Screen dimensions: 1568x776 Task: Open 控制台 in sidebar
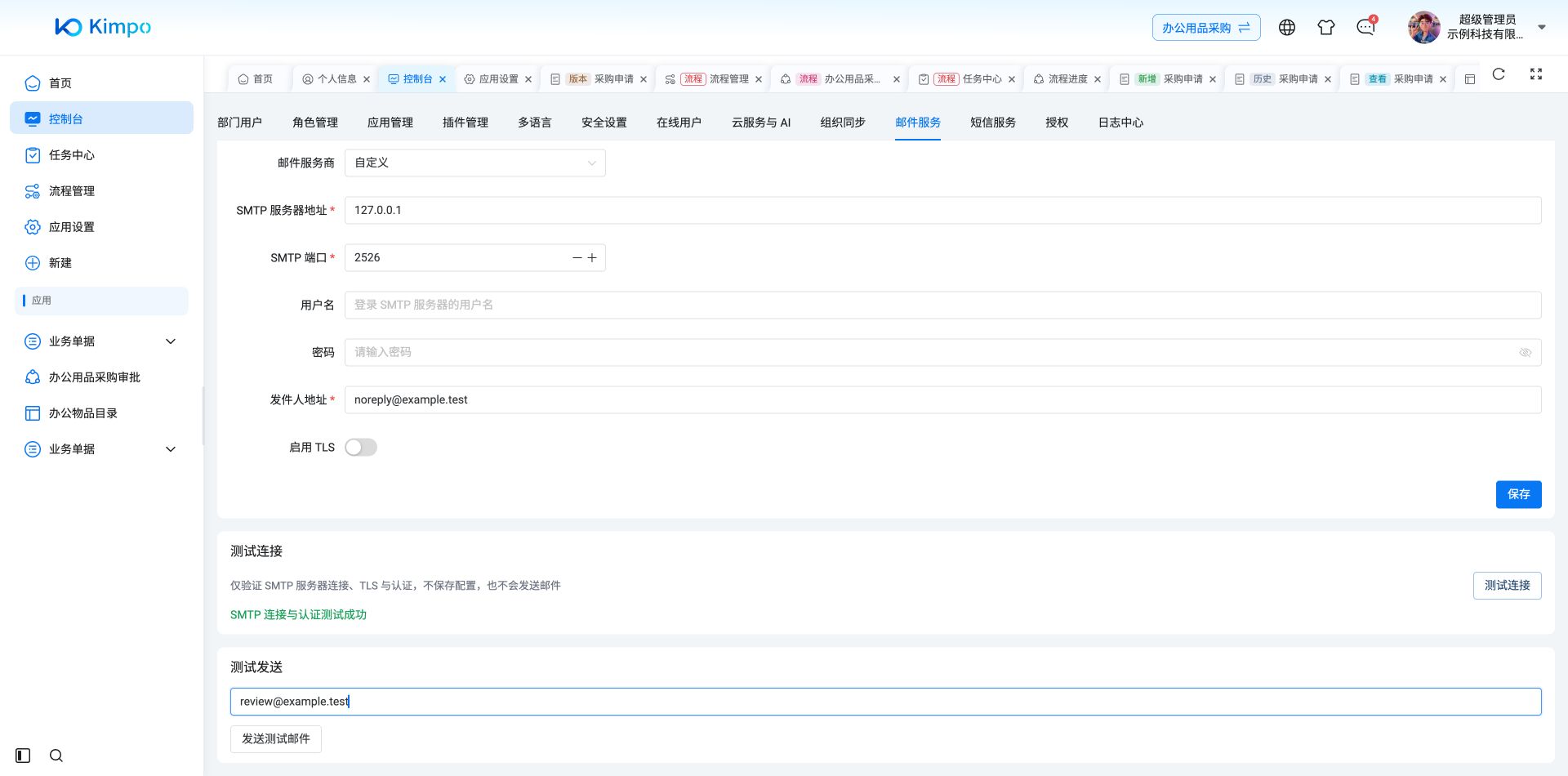pyautogui.click(x=101, y=118)
